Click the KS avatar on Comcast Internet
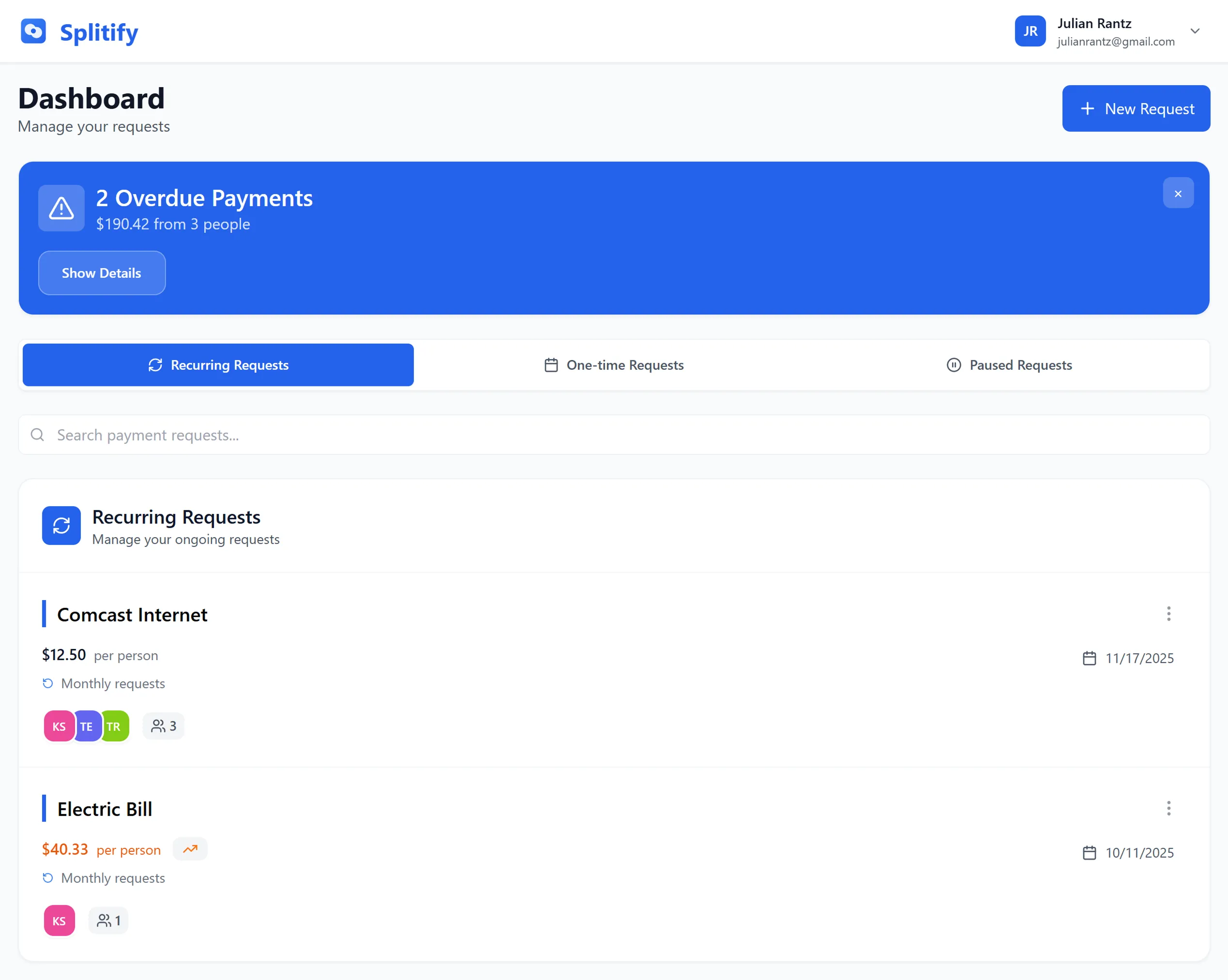Viewport: 1228px width, 980px height. (59, 726)
